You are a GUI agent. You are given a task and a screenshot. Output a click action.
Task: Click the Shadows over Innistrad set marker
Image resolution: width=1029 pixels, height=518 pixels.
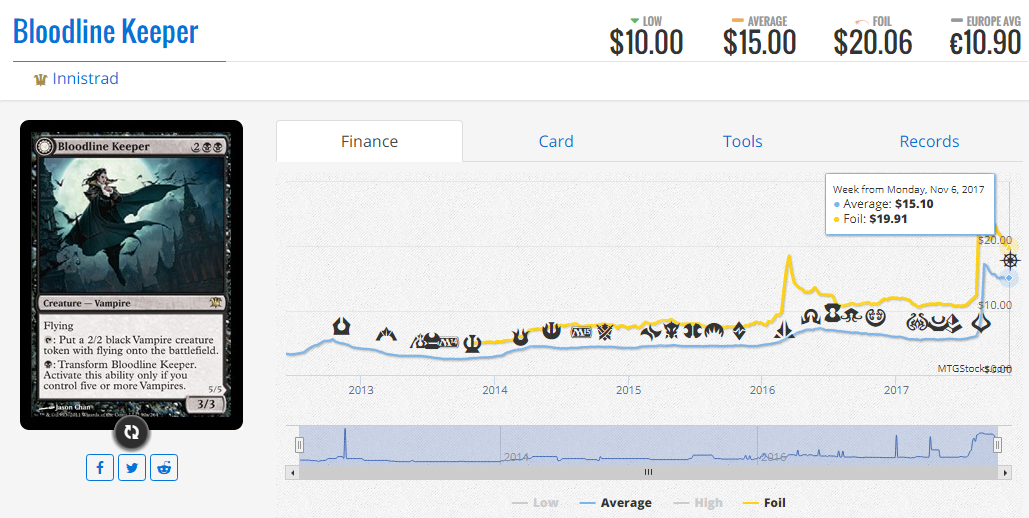[x=811, y=316]
